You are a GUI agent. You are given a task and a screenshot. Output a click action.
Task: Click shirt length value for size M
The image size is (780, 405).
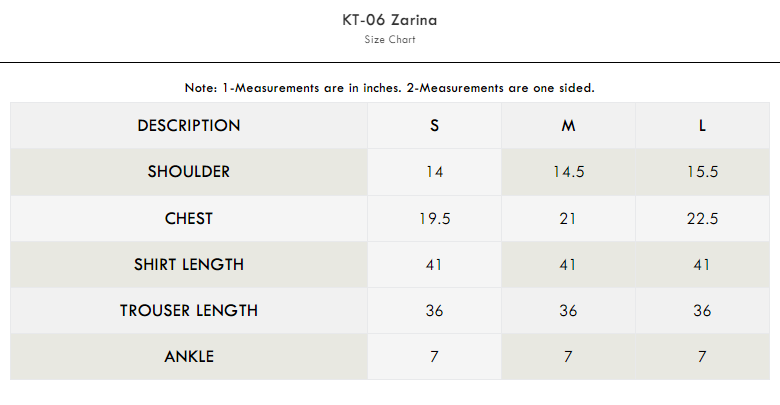[568, 265]
